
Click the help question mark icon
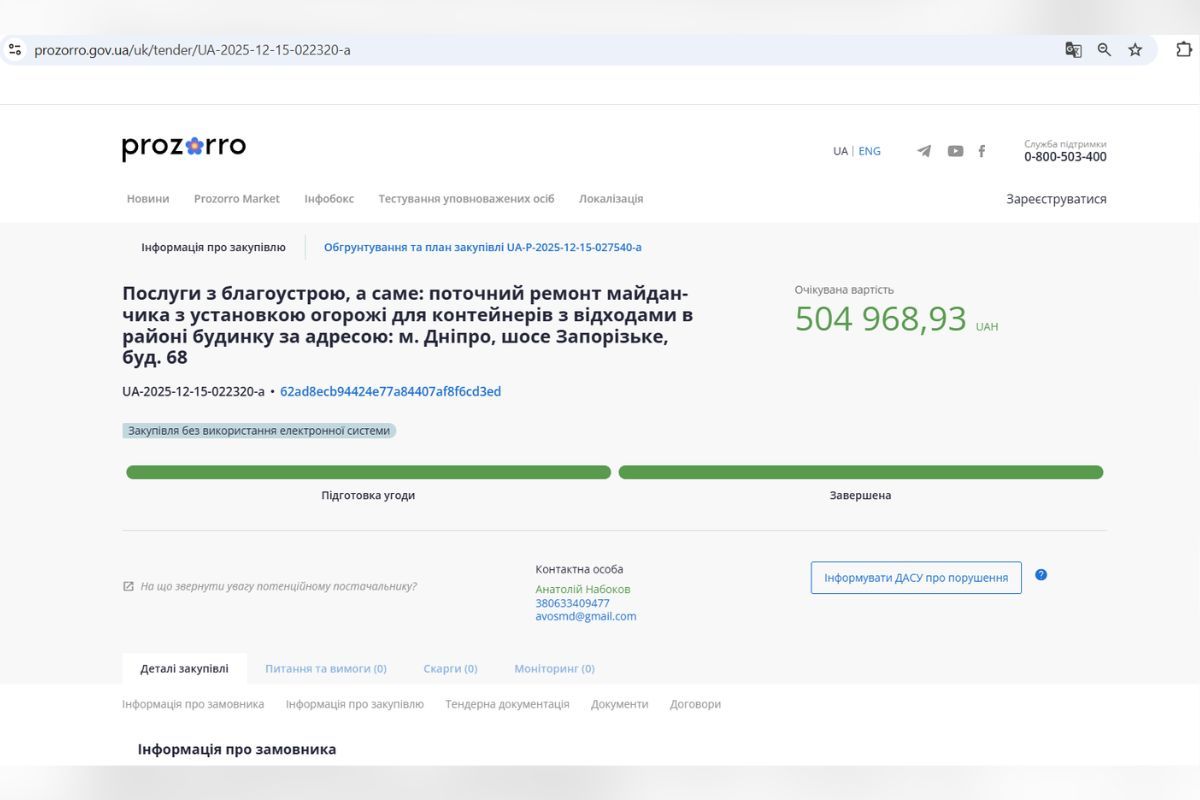coord(1042,573)
